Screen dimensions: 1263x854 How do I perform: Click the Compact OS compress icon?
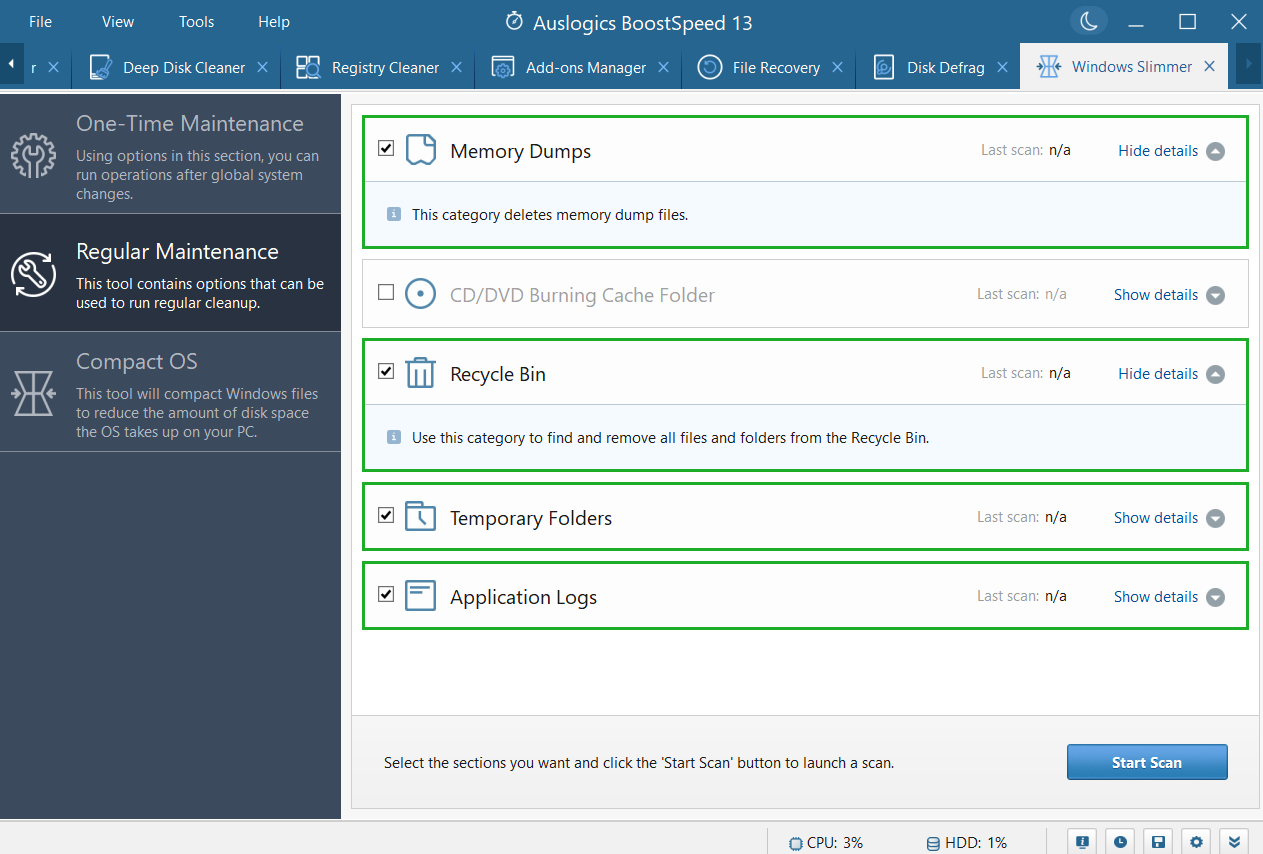[x=34, y=392]
